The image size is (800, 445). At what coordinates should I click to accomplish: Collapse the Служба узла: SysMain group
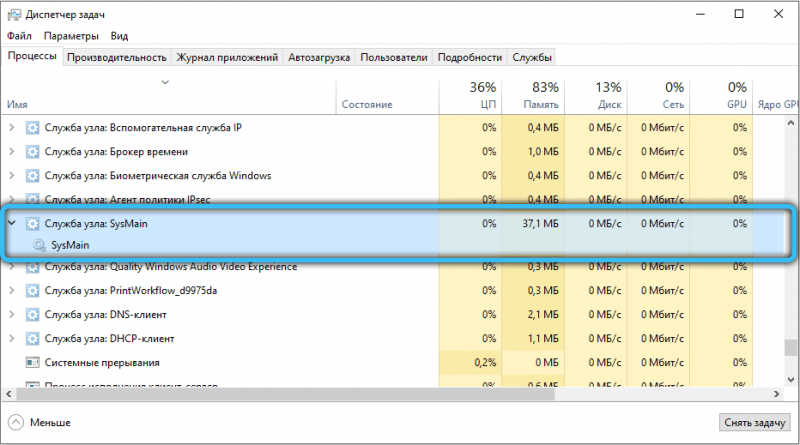click(12, 223)
